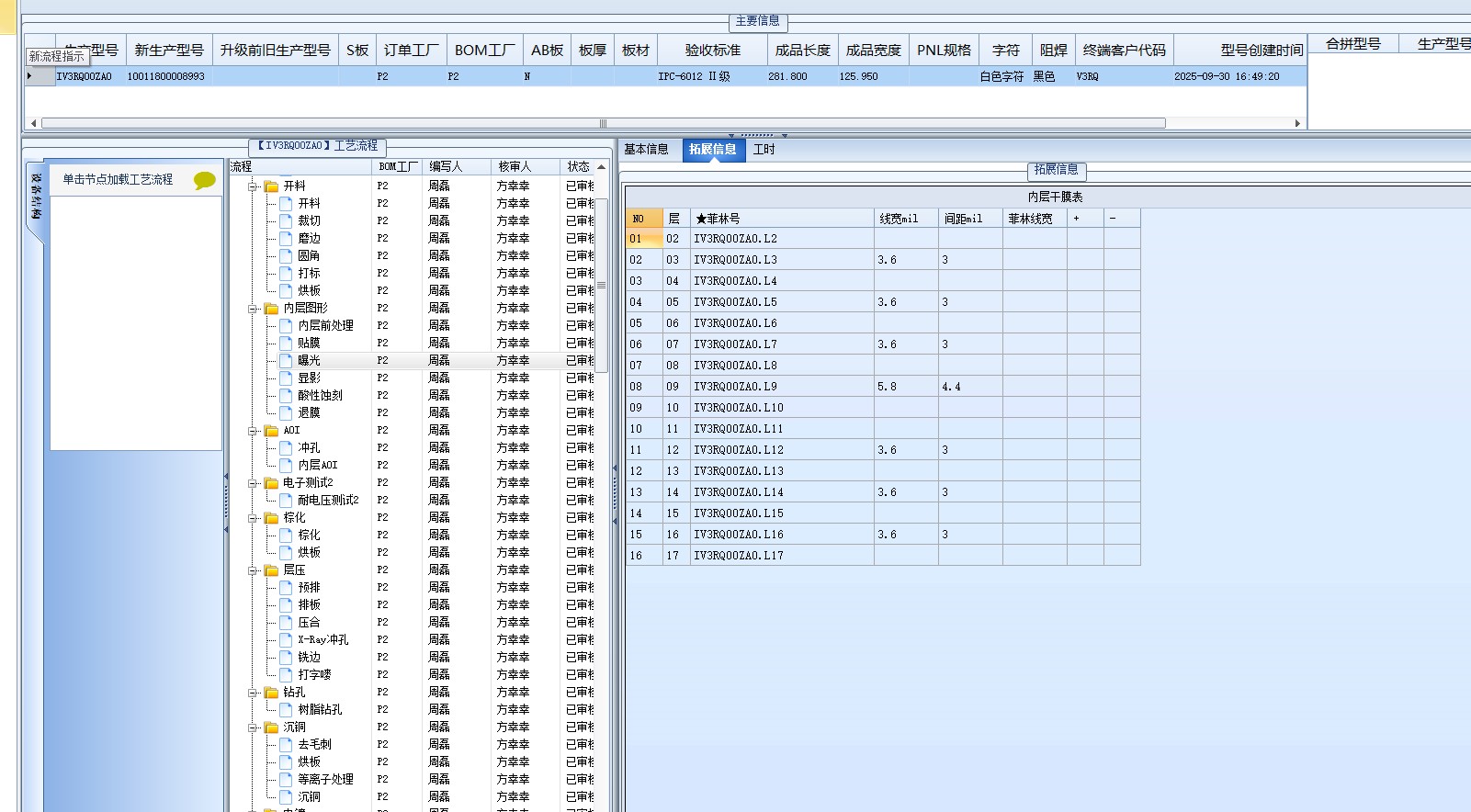1471x812 pixels.
Task: Click the folder icon of 钻孔
Action: (271, 693)
